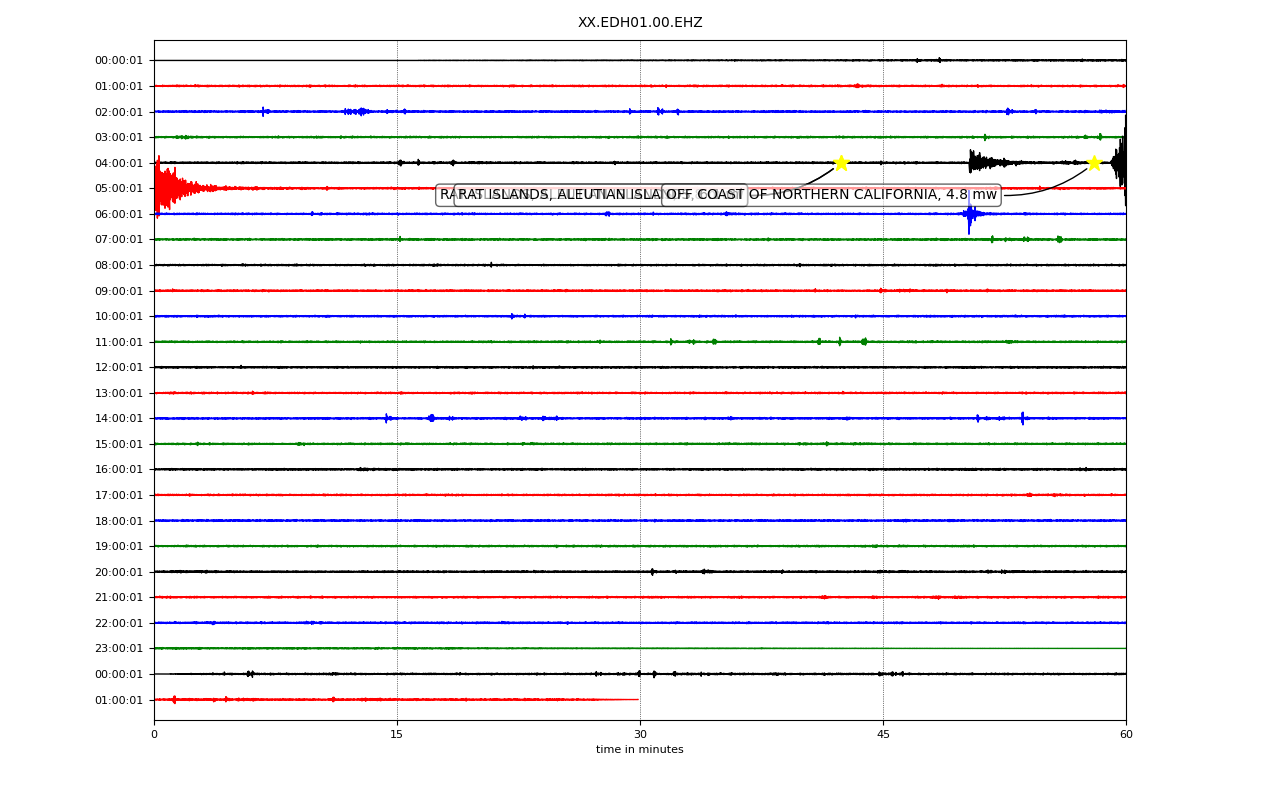Select the 18:00:01 row label
The width and height of the screenshot is (1280, 800).
click(x=119, y=521)
